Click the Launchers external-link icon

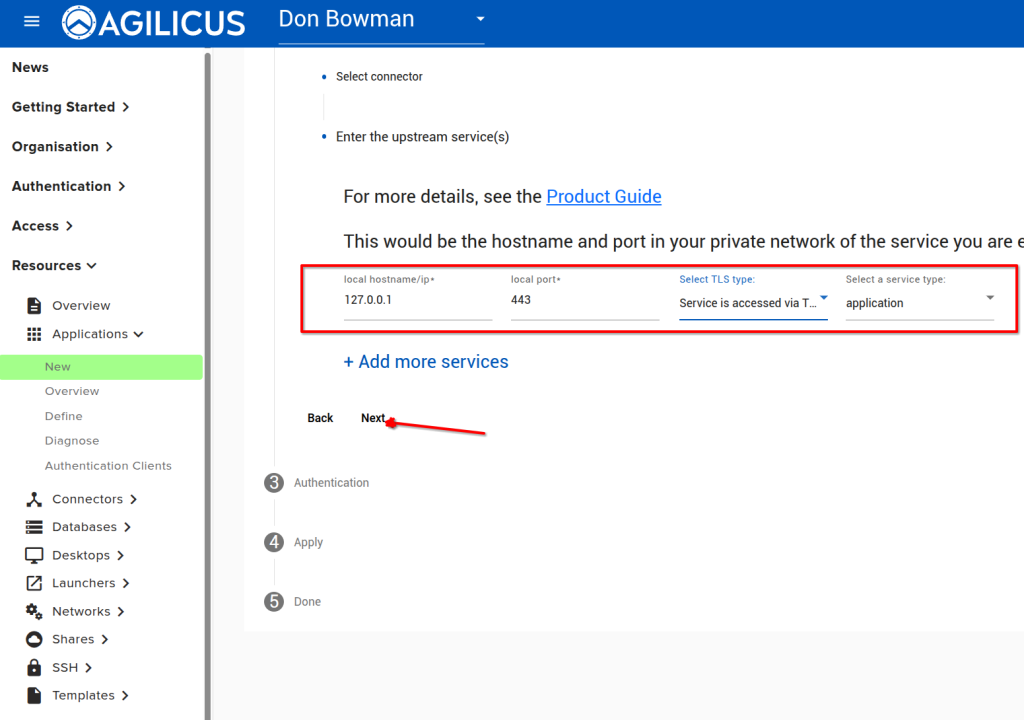[34, 583]
